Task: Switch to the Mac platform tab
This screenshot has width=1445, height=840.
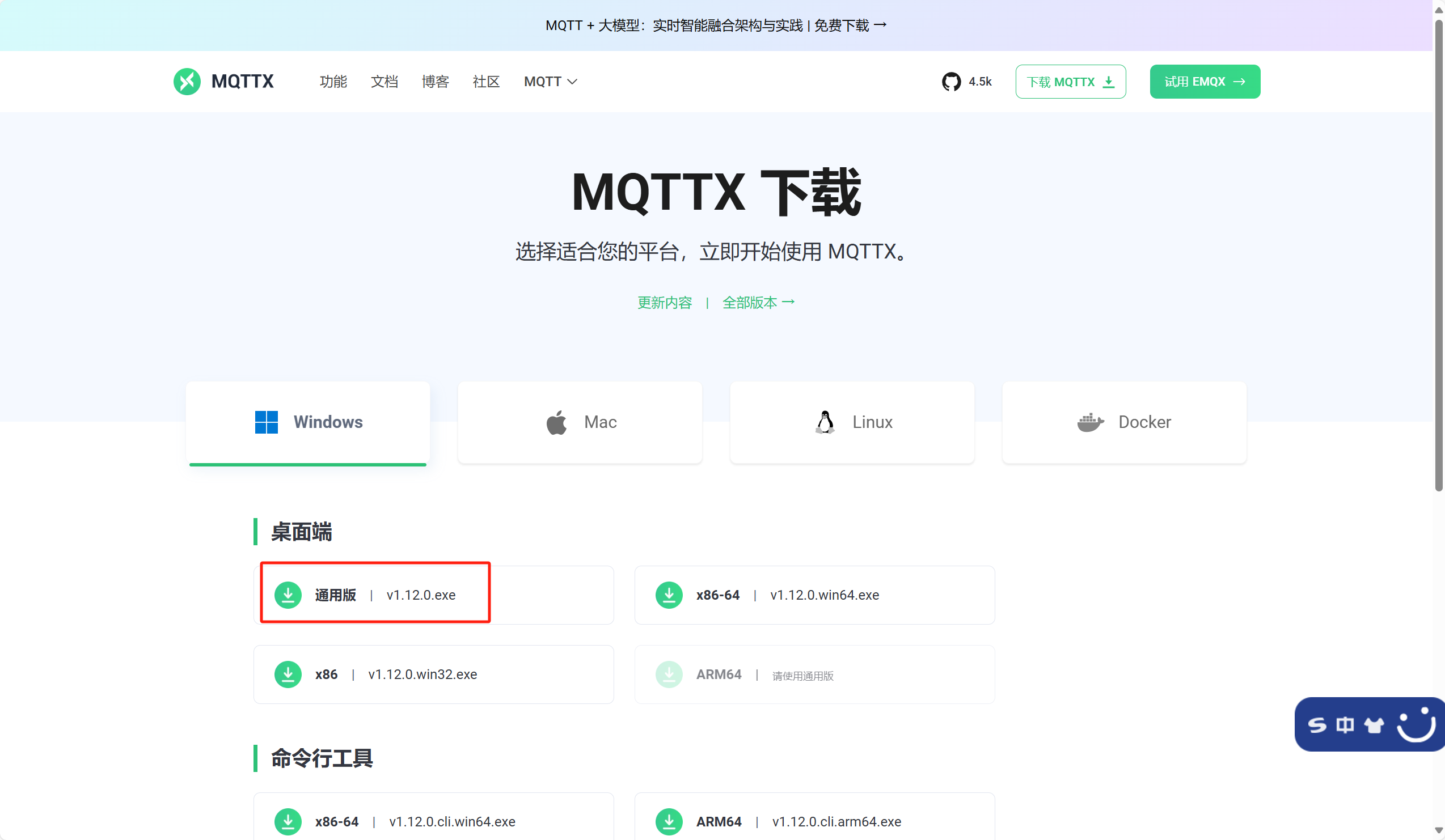Action: [x=580, y=422]
